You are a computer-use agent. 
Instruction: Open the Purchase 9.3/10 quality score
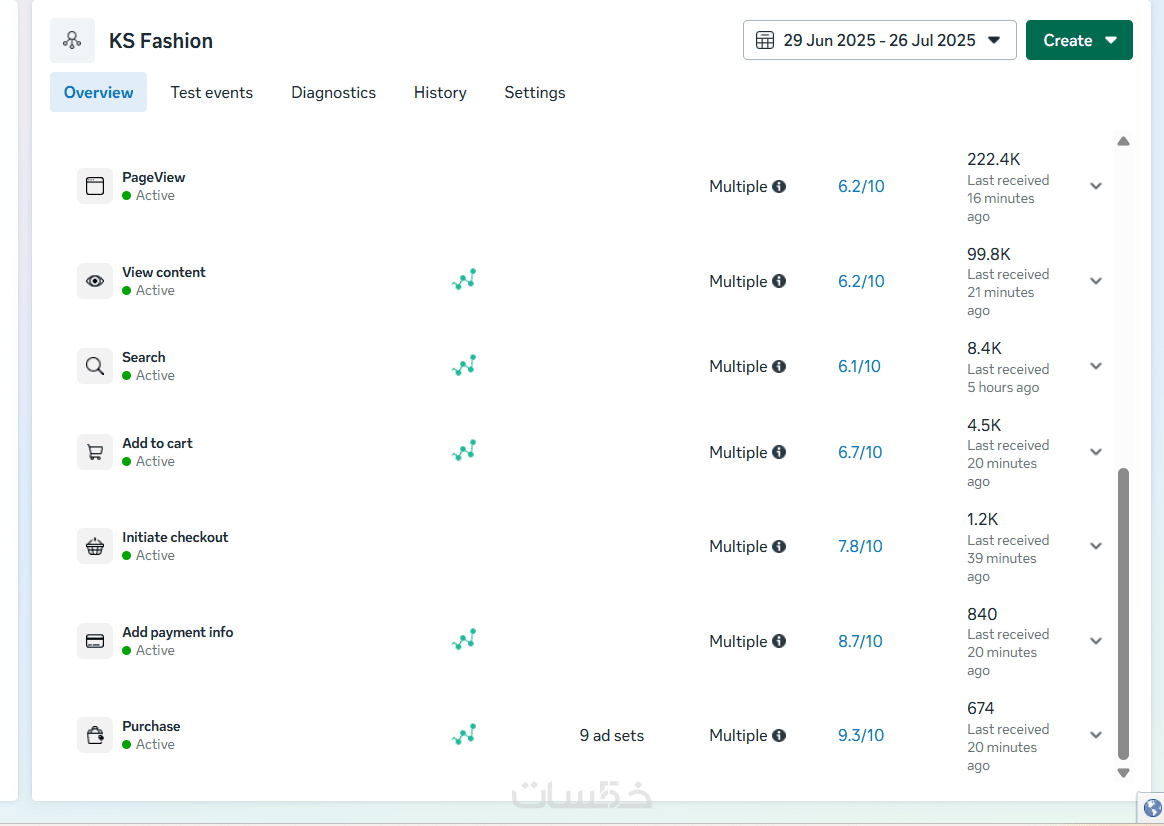click(x=861, y=735)
